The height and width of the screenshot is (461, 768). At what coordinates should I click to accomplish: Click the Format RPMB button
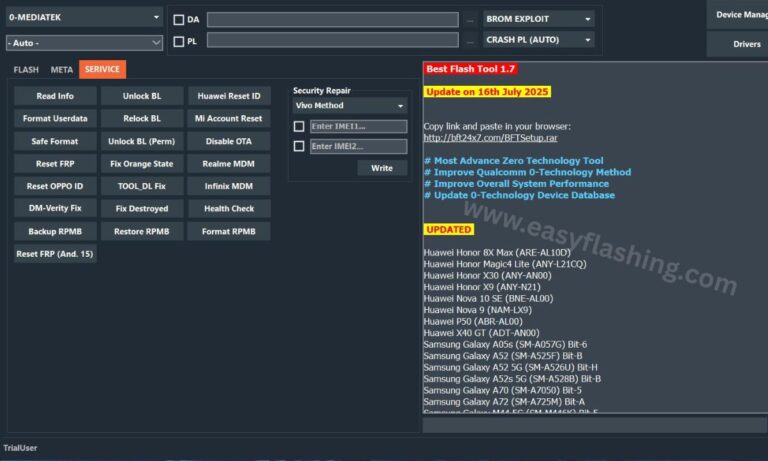(229, 231)
